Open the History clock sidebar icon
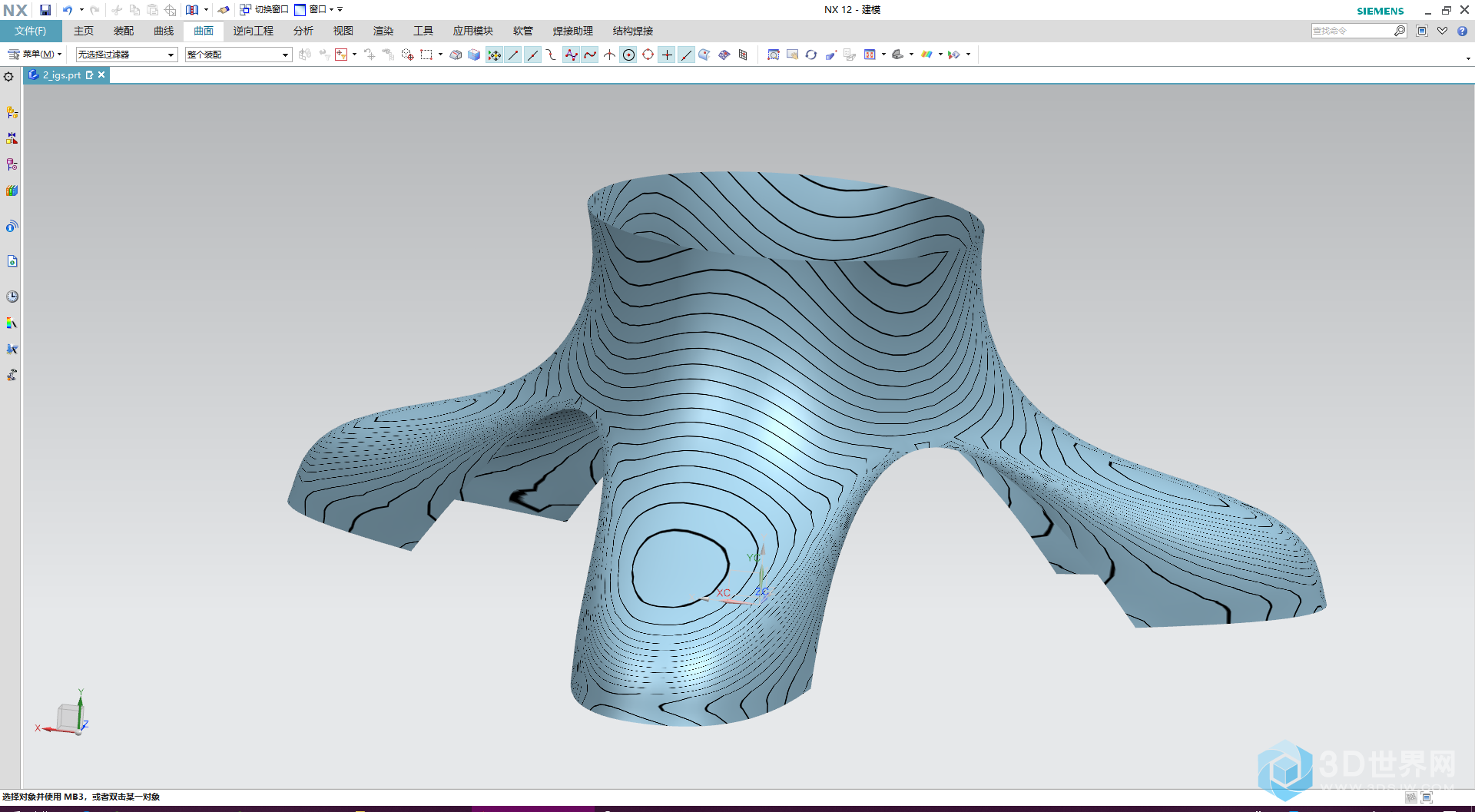 coord(12,297)
